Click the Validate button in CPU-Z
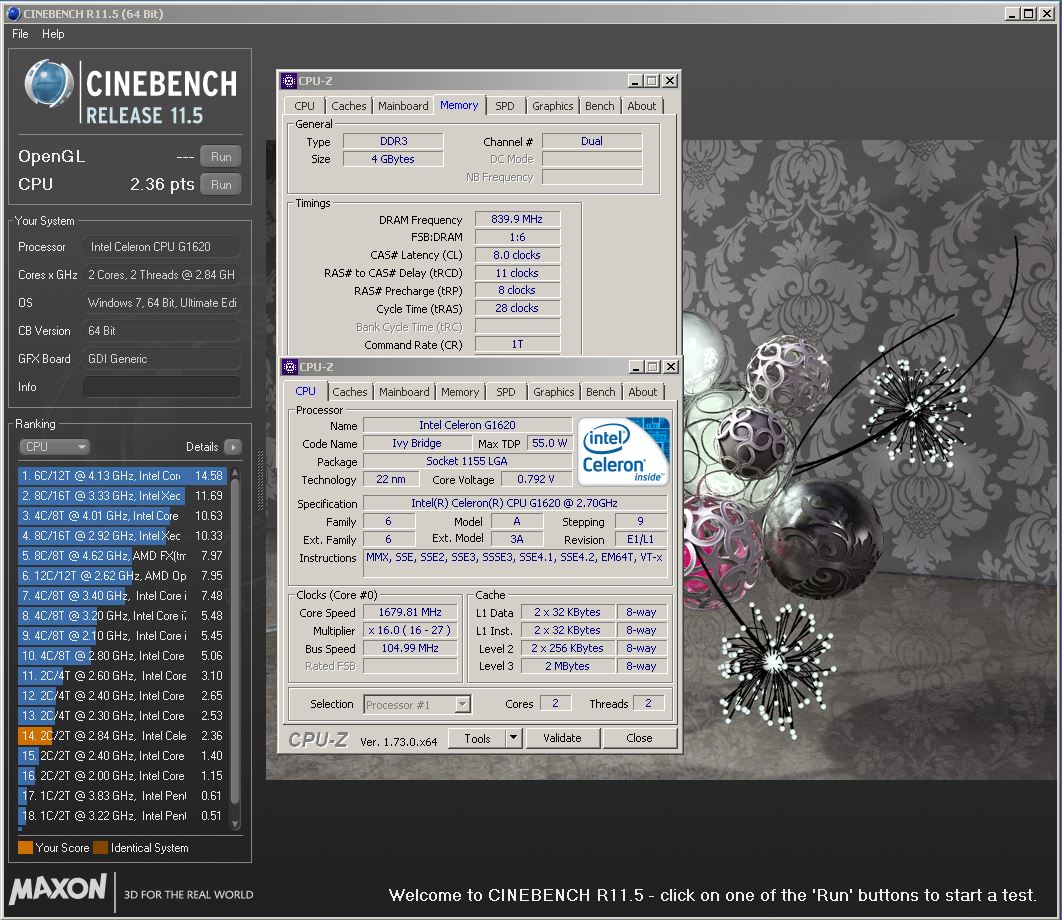The height and width of the screenshot is (920, 1062). click(562, 738)
